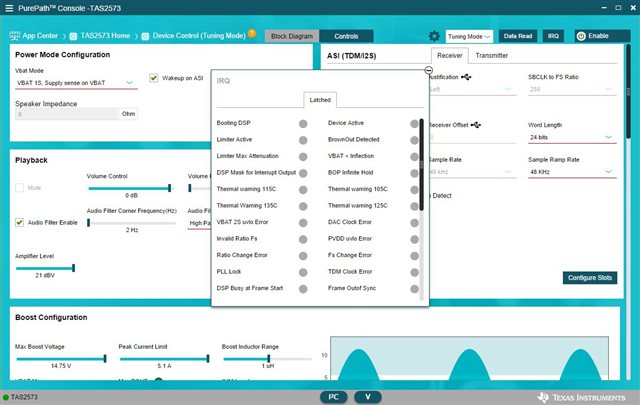Open the High Pass audio filter dropdown

click(x=199, y=223)
